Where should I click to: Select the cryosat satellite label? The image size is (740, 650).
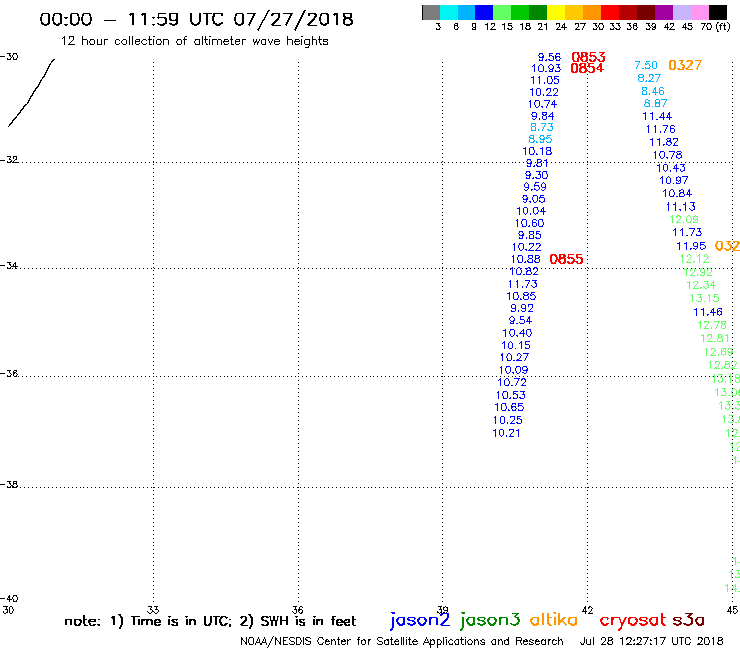point(632,620)
